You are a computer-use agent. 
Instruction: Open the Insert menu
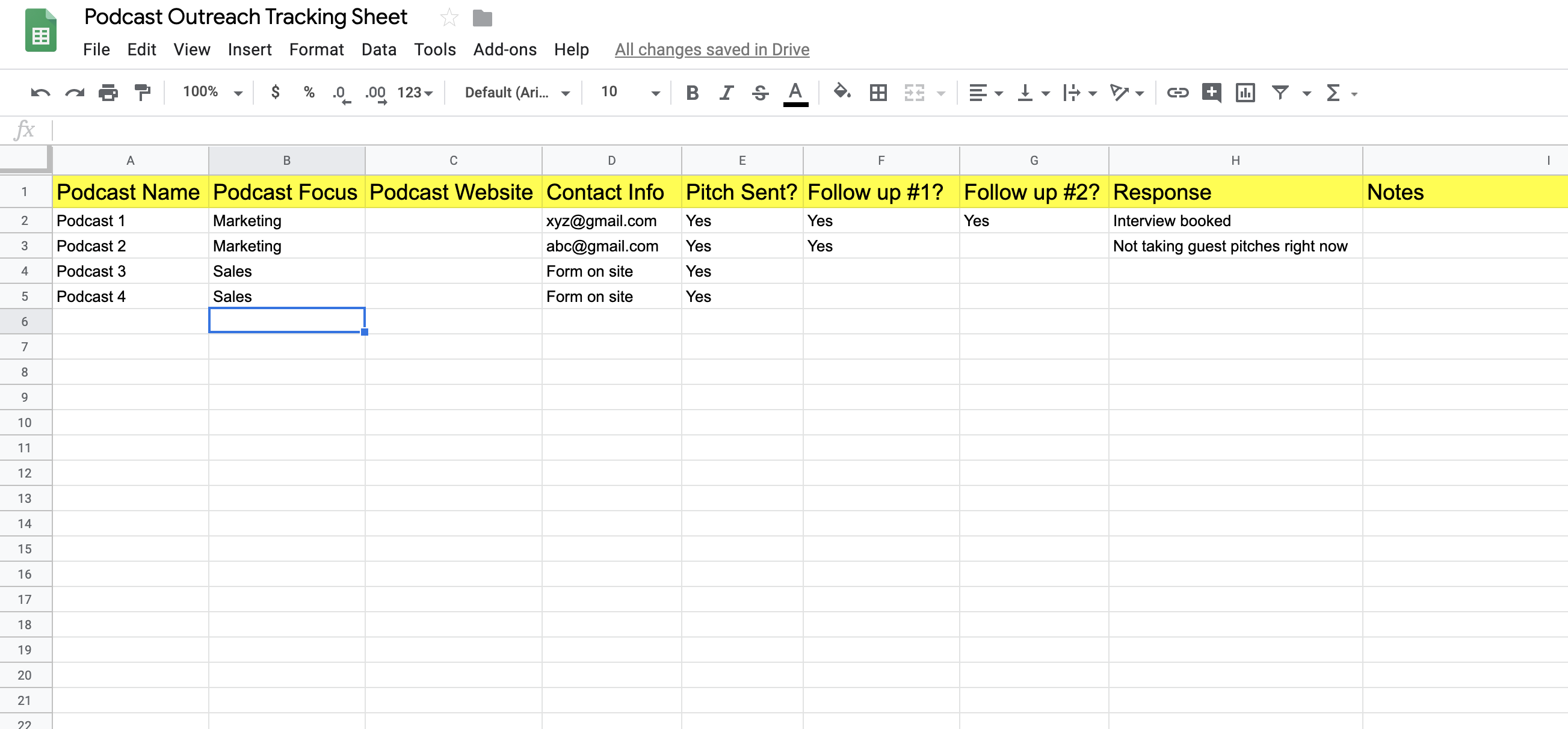(x=250, y=49)
